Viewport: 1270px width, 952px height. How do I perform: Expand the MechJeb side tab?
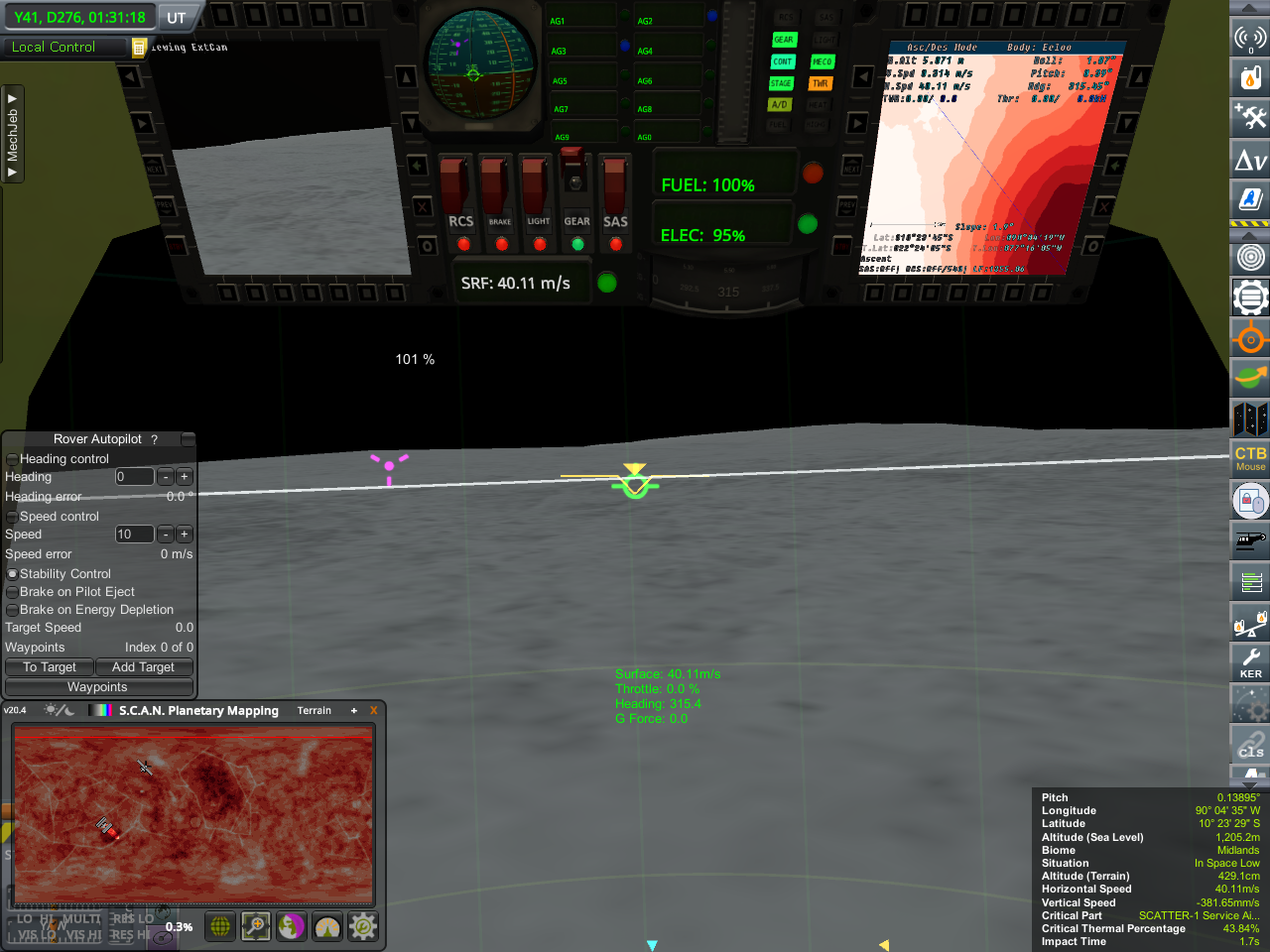point(12,134)
